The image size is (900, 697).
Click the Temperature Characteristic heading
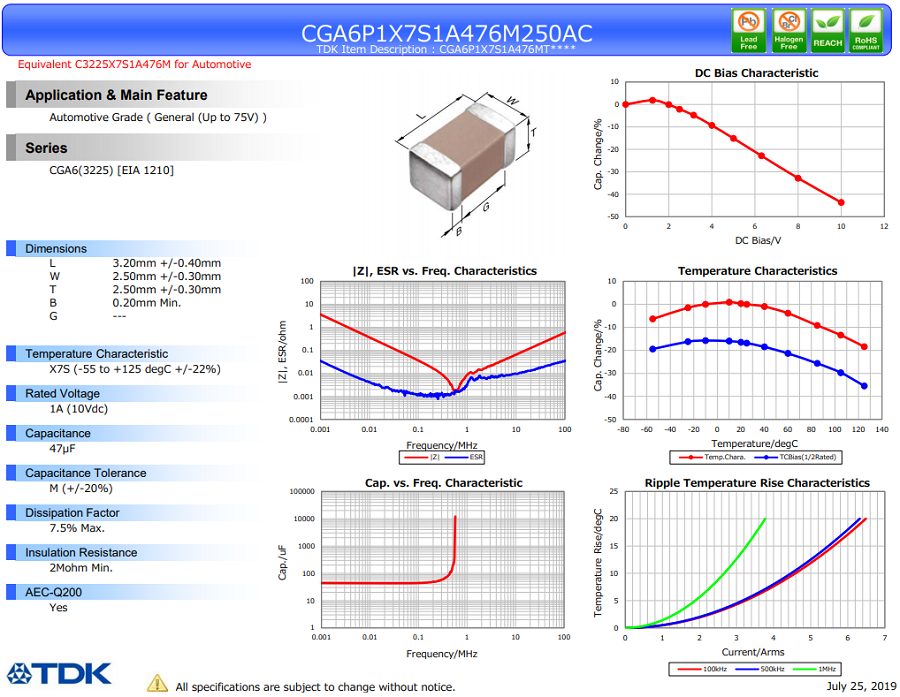click(x=96, y=354)
